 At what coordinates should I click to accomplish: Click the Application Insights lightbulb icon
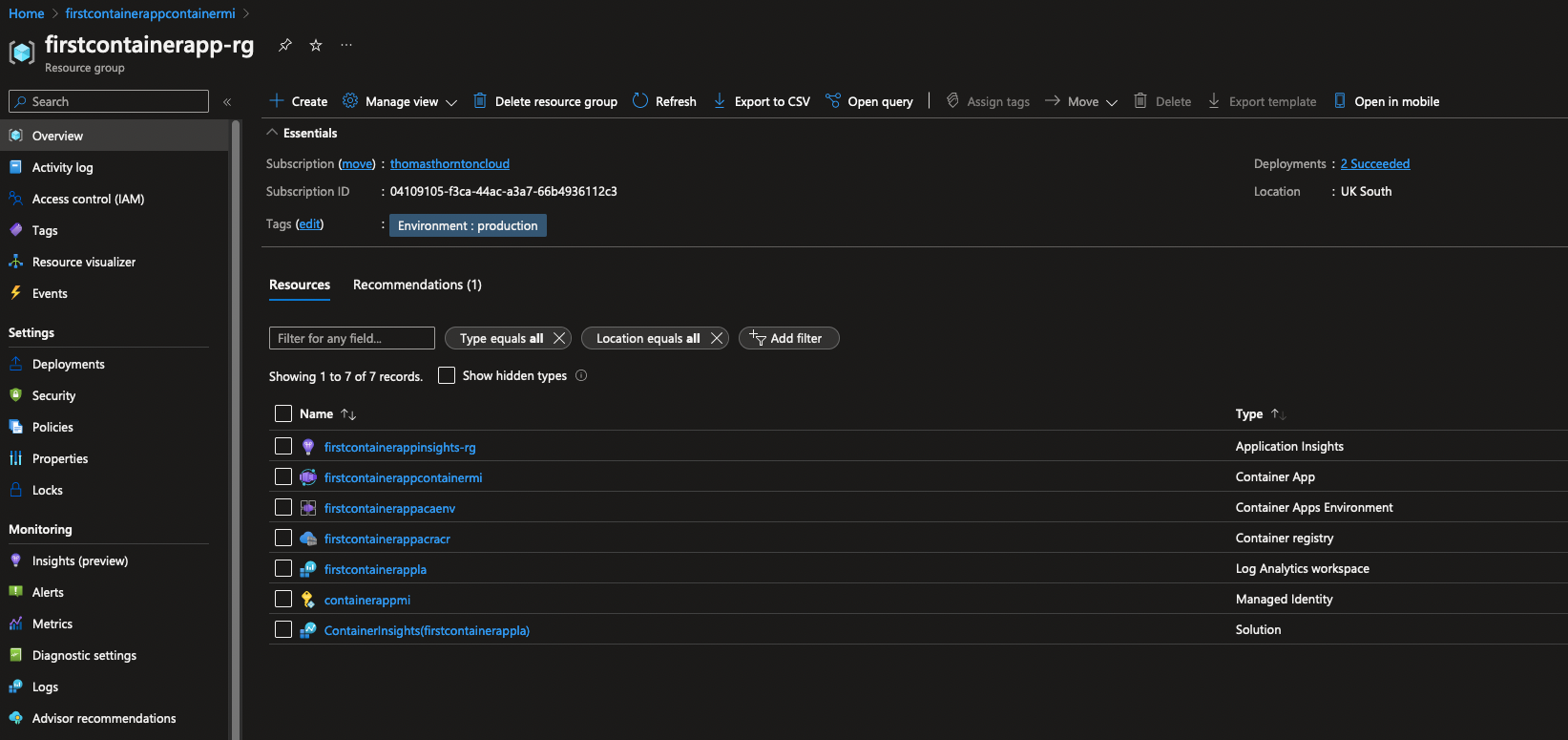pyautogui.click(x=308, y=447)
